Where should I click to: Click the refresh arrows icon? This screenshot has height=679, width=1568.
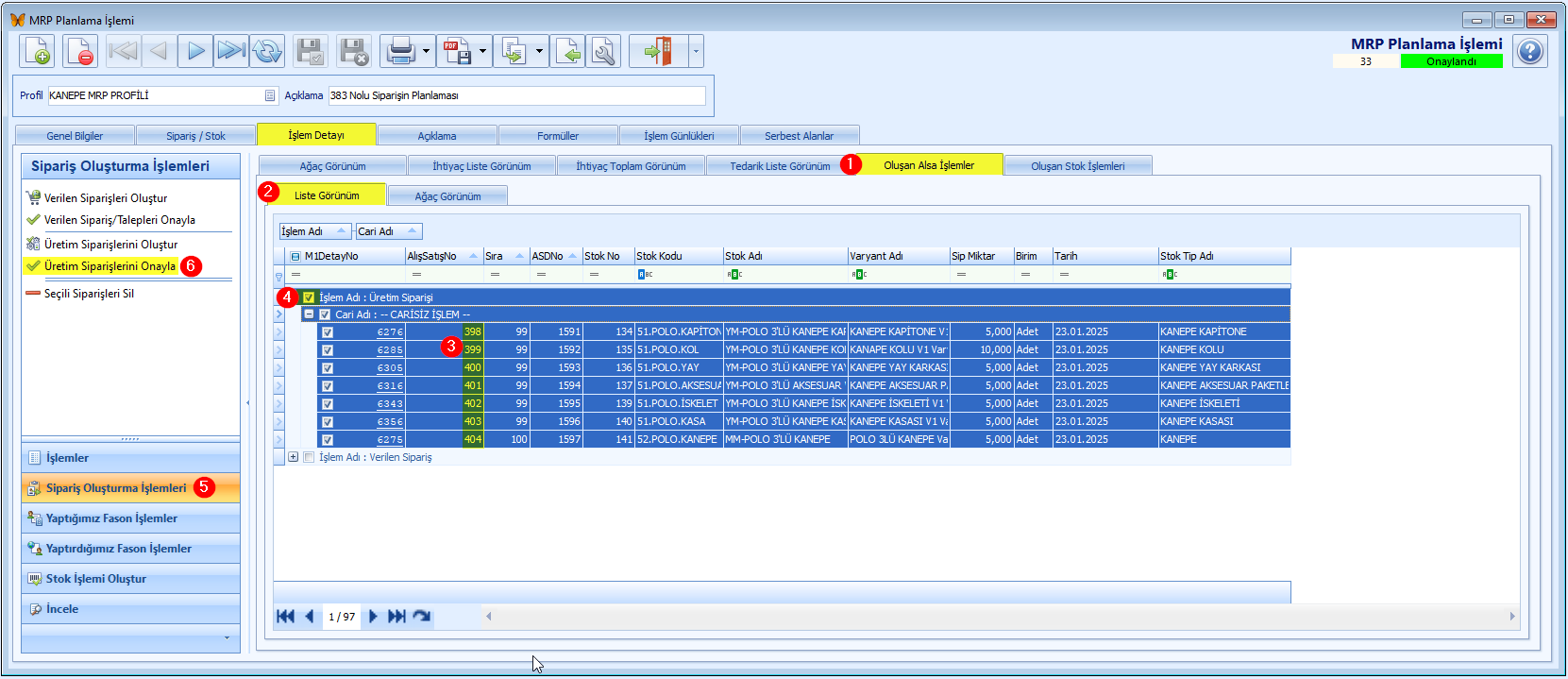pyautogui.click(x=267, y=51)
